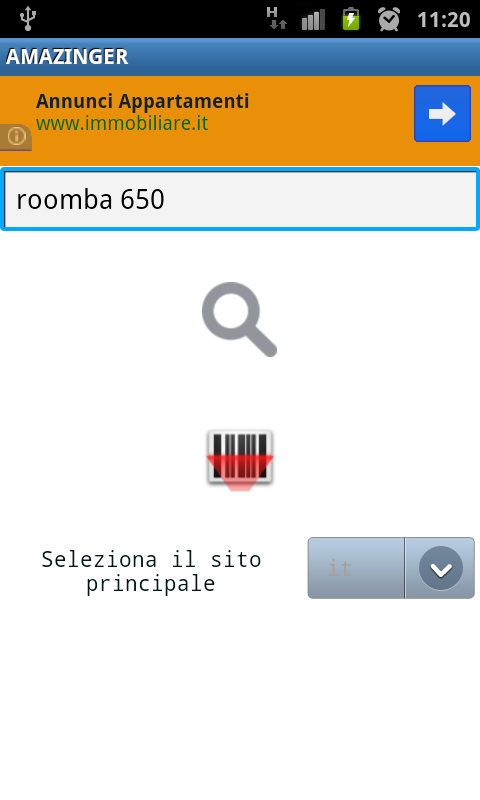
Task: Tap the 11:20 clock in the status bar
Action: click(x=443, y=20)
